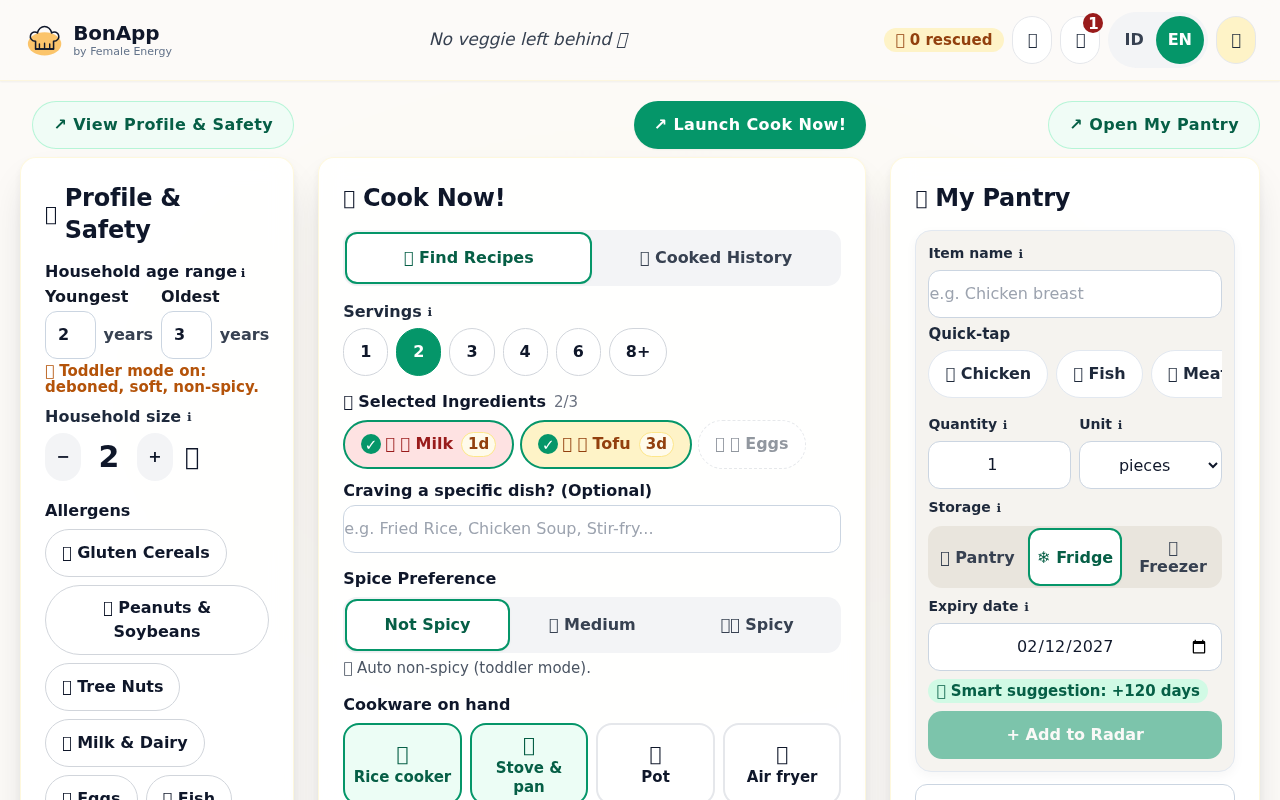Click the Quantity input field
1280x800 pixels.
tap(999, 465)
